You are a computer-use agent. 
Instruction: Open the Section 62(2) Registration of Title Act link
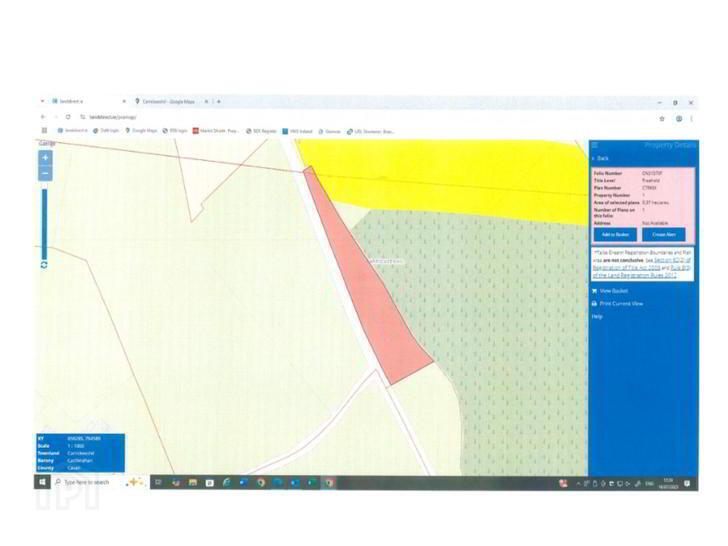pyautogui.click(x=643, y=264)
